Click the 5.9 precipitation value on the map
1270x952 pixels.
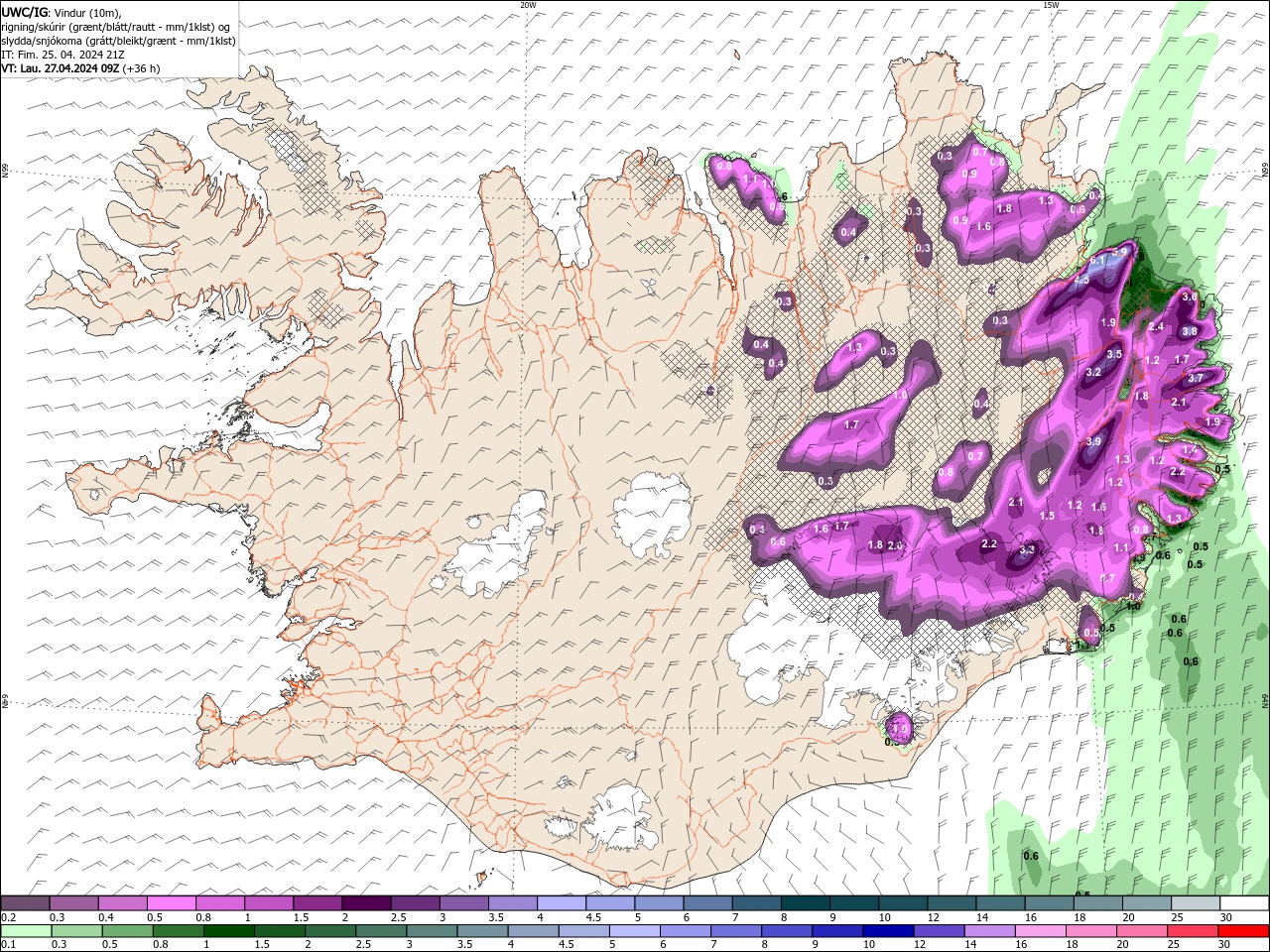(1119, 252)
